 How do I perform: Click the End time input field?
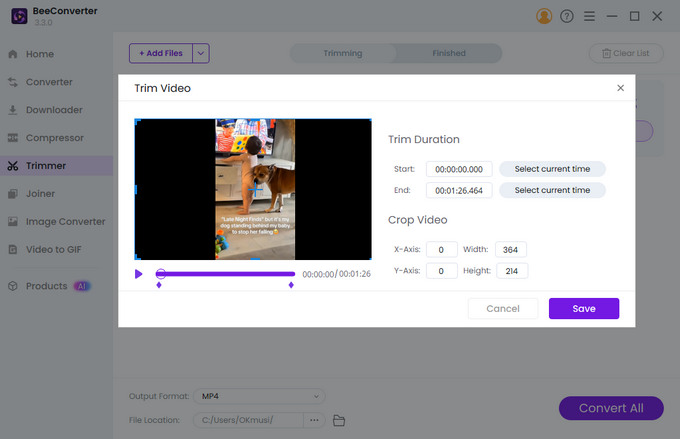click(459, 190)
